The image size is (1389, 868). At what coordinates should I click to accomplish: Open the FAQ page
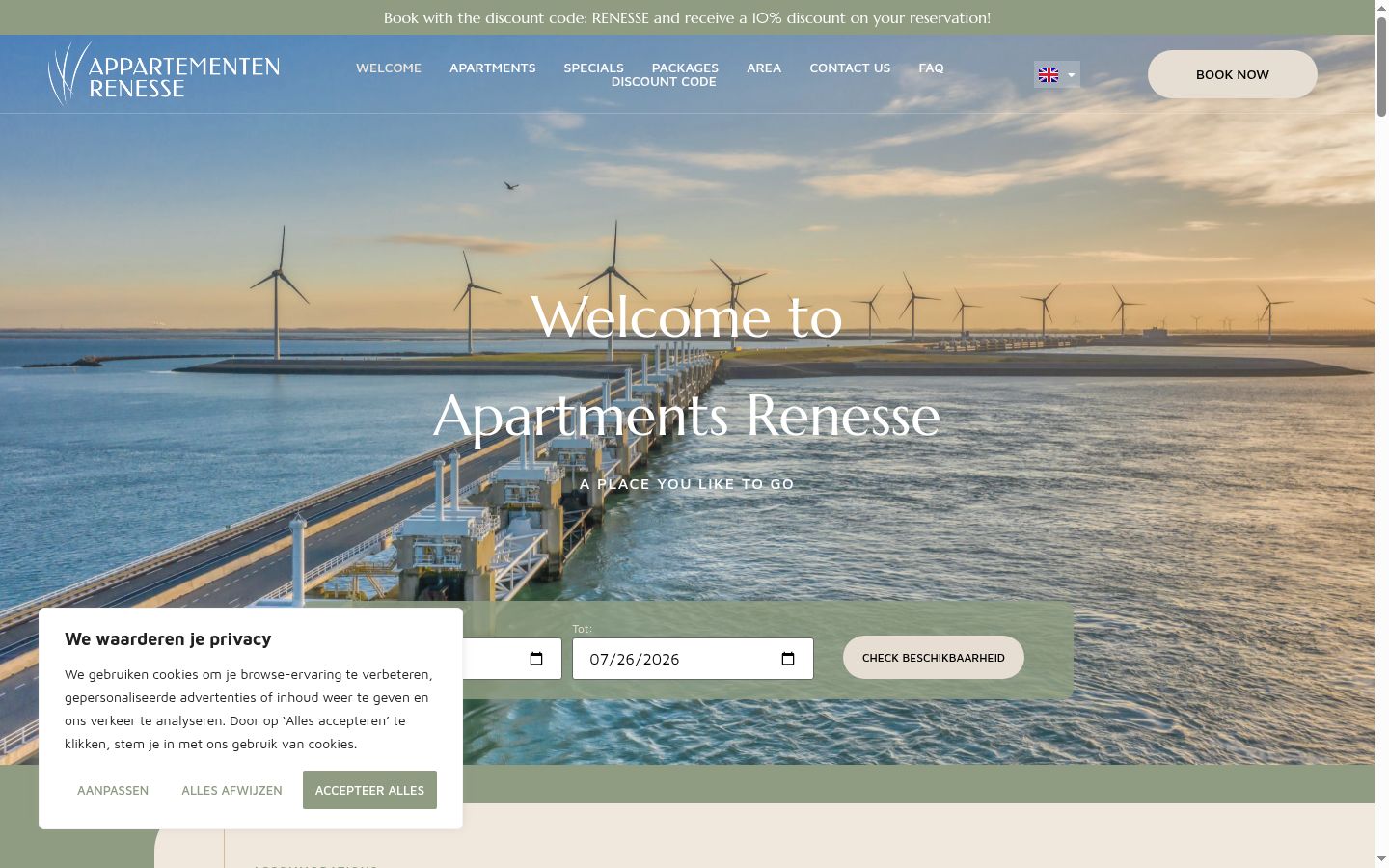(x=931, y=68)
